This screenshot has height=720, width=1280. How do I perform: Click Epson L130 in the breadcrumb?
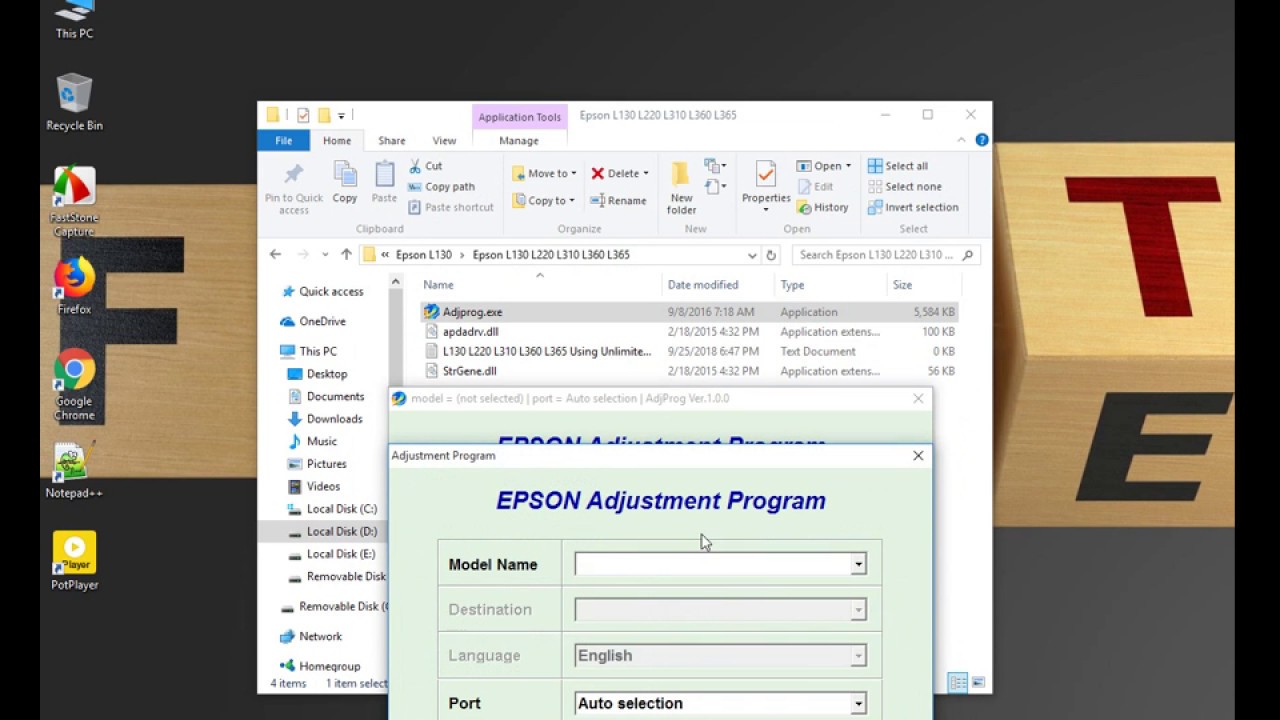click(x=424, y=255)
